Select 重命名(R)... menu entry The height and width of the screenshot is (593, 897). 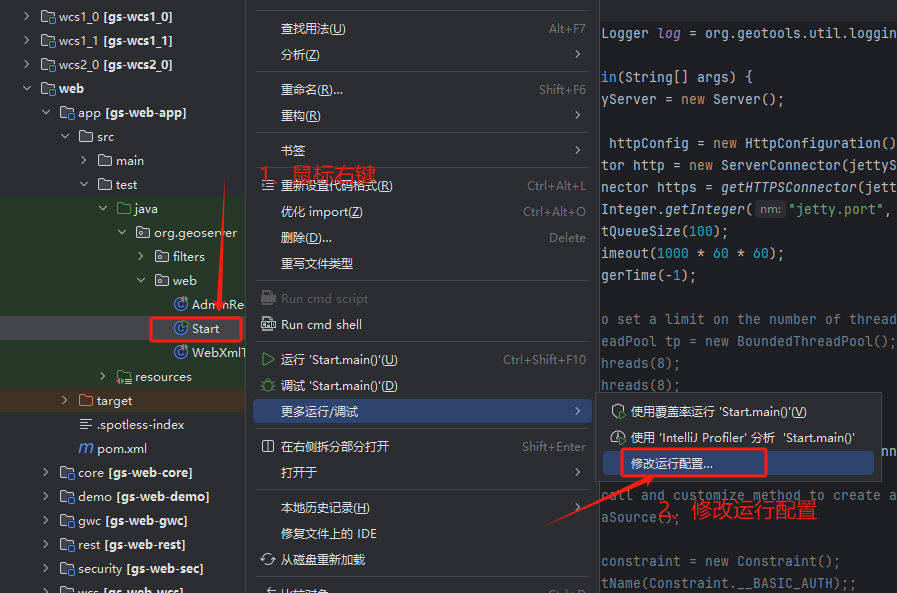pos(422,90)
